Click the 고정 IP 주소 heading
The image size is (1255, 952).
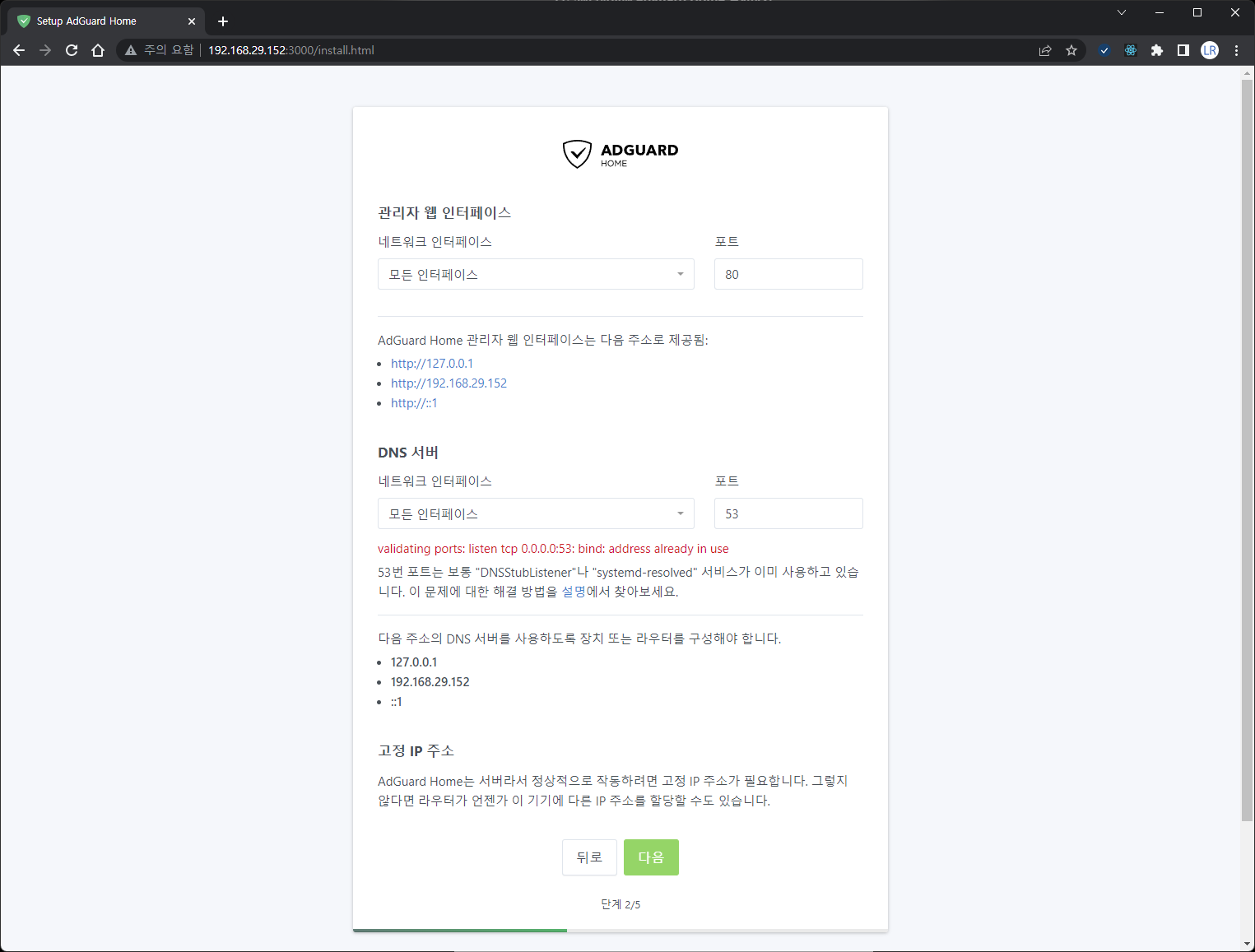tap(416, 750)
